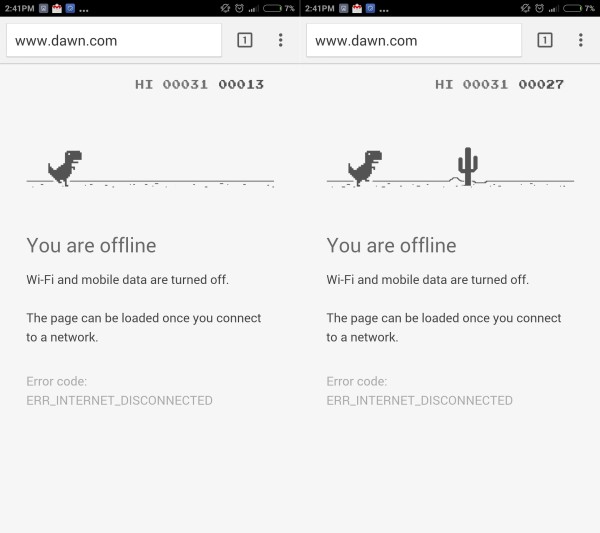Tap calendar notification icon in right status bar

coord(357,8)
